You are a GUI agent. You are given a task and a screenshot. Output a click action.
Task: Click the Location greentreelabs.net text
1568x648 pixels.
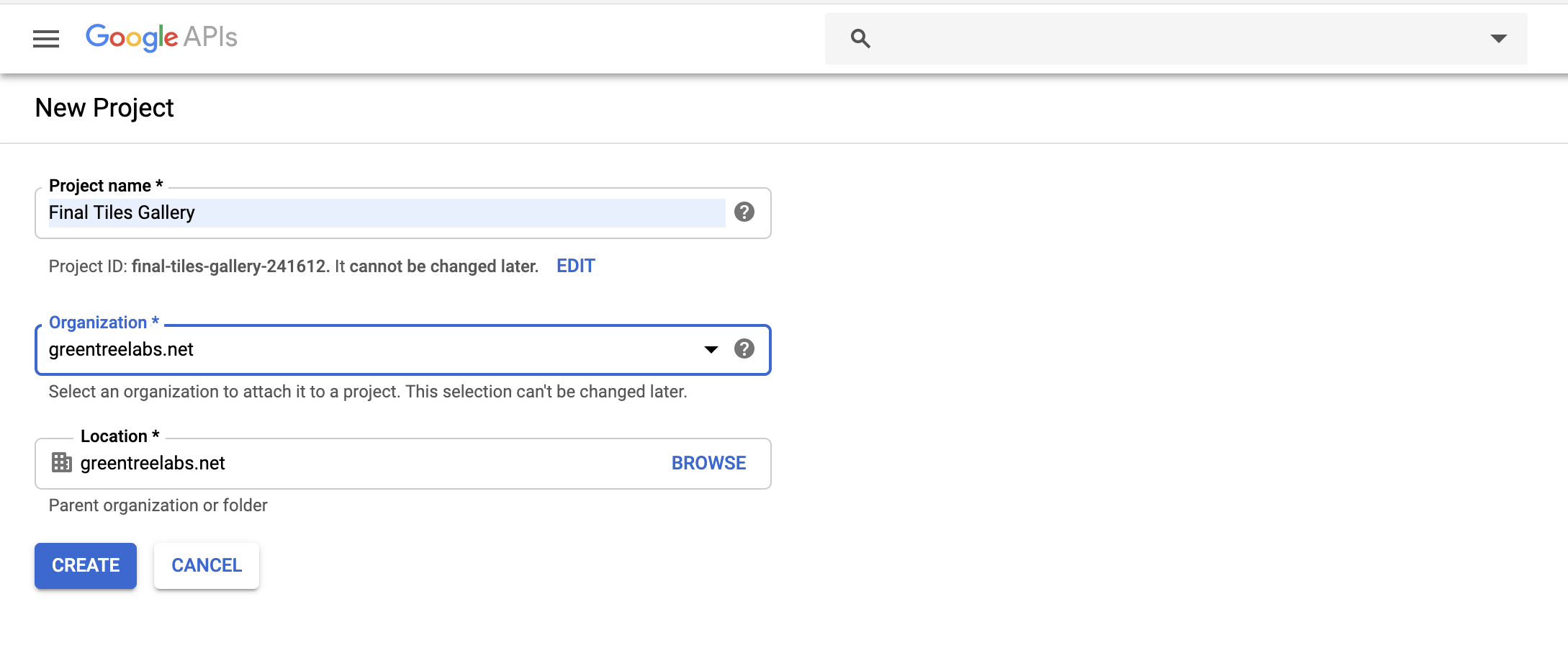pyautogui.click(x=153, y=464)
